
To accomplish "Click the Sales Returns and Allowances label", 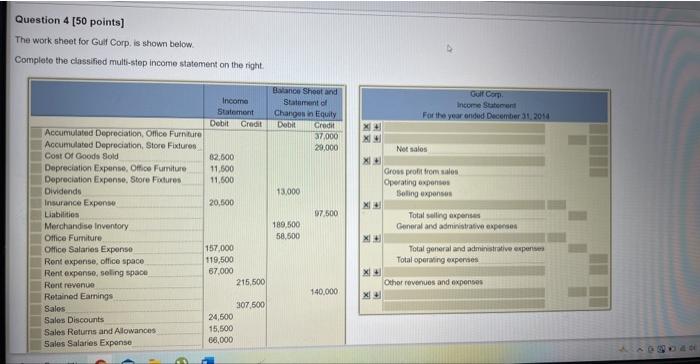I will point(100,331).
